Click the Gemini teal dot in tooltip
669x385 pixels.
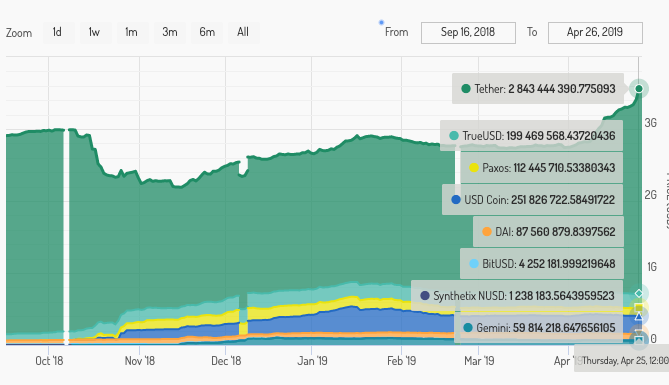[x=468, y=328]
